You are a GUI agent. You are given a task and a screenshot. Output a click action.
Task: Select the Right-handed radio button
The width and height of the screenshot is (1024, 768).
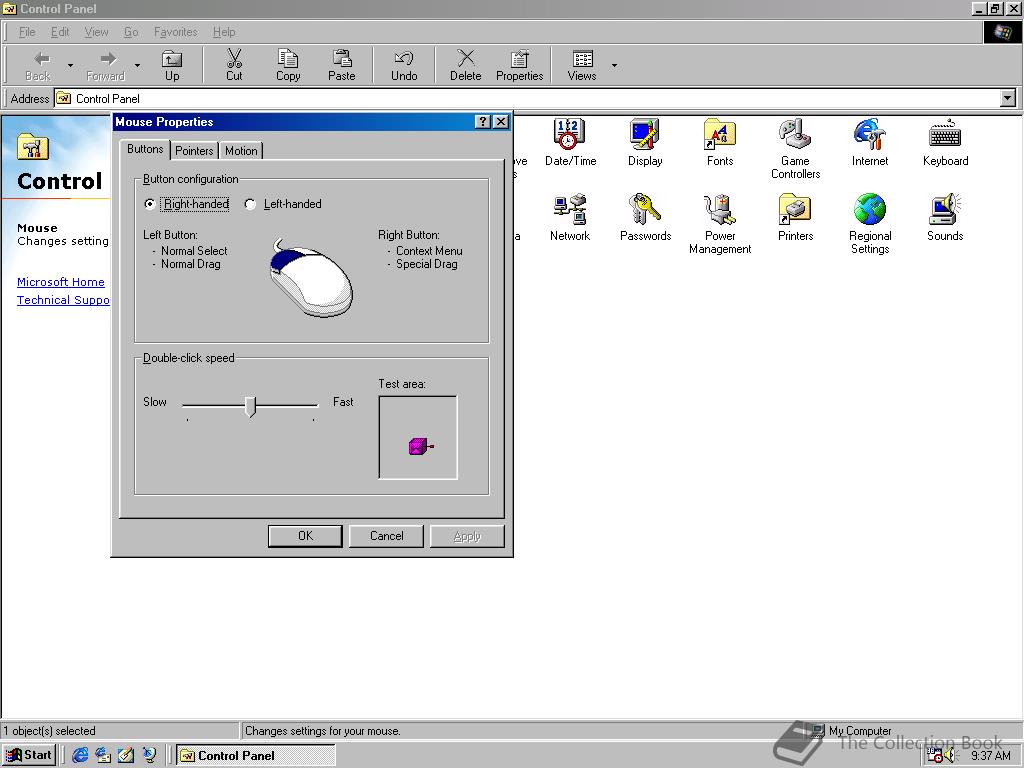(150, 204)
